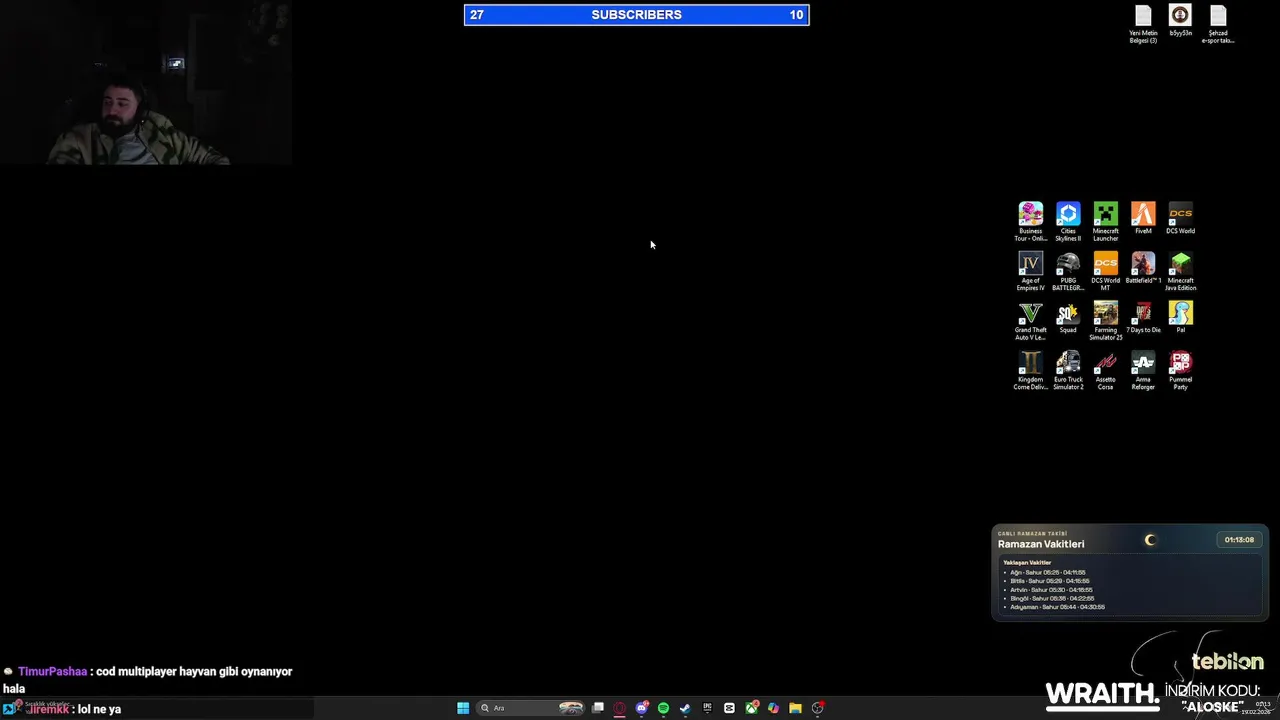This screenshot has width=1280, height=720.
Task: Switch to OBS Studio on the taskbar
Action: coord(817,708)
